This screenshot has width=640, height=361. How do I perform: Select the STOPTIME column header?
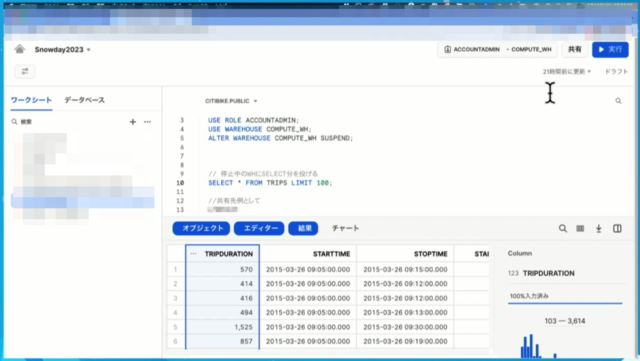click(405, 254)
